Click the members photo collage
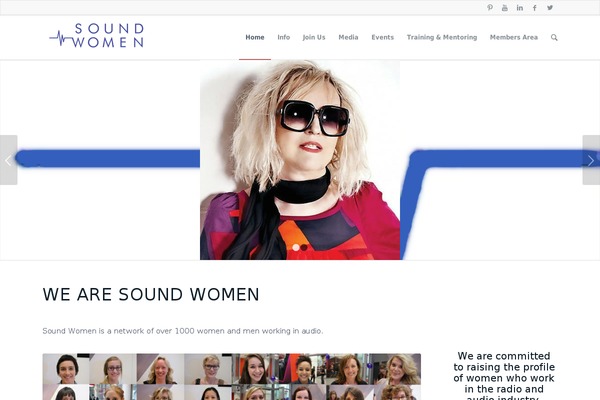Image resolution: width=600 pixels, height=400 pixels. 232,377
